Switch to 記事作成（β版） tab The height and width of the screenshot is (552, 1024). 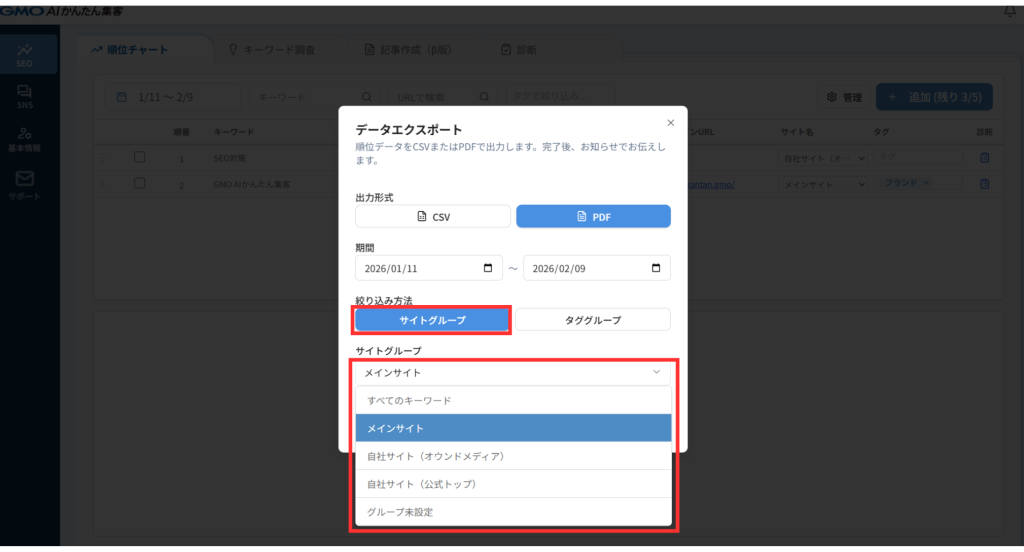(x=410, y=49)
